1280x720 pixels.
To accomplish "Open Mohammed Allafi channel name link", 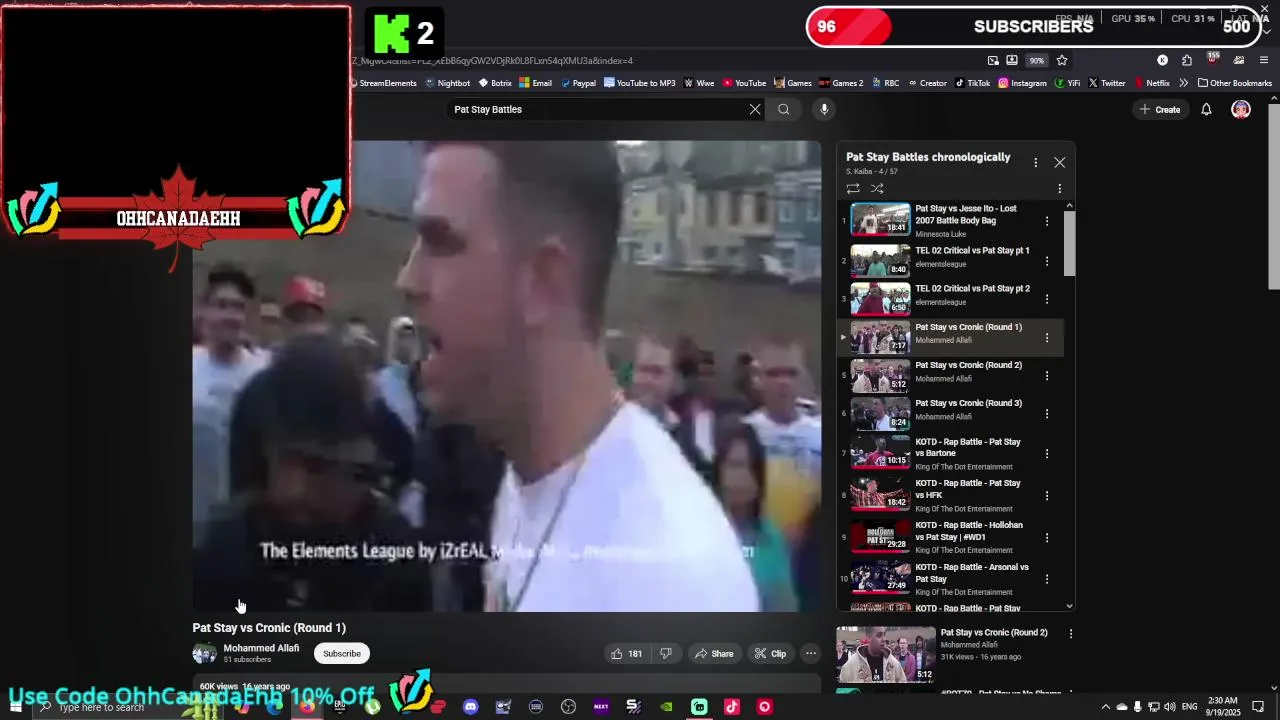I will coord(261,648).
